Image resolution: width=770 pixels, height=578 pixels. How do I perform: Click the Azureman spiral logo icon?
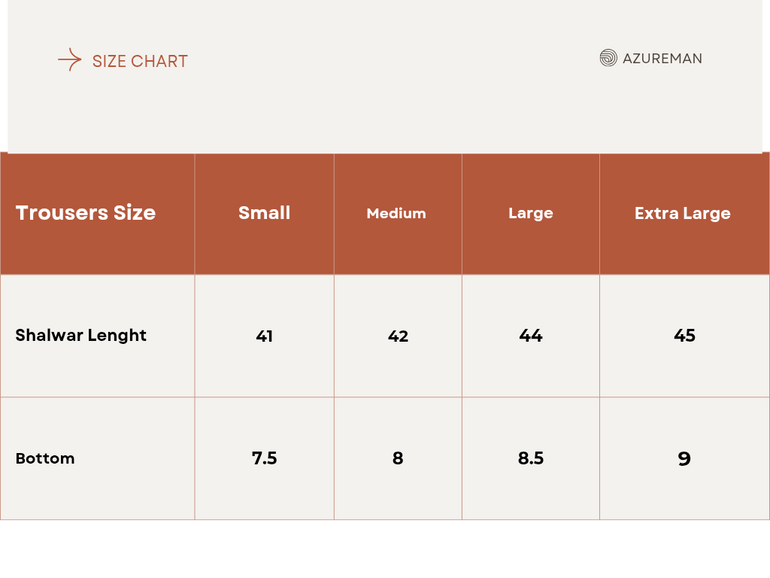click(x=608, y=58)
